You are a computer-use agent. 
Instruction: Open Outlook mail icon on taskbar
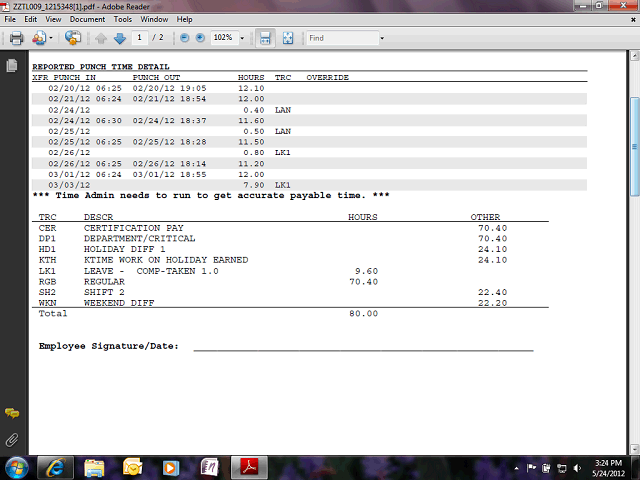click(133, 468)
